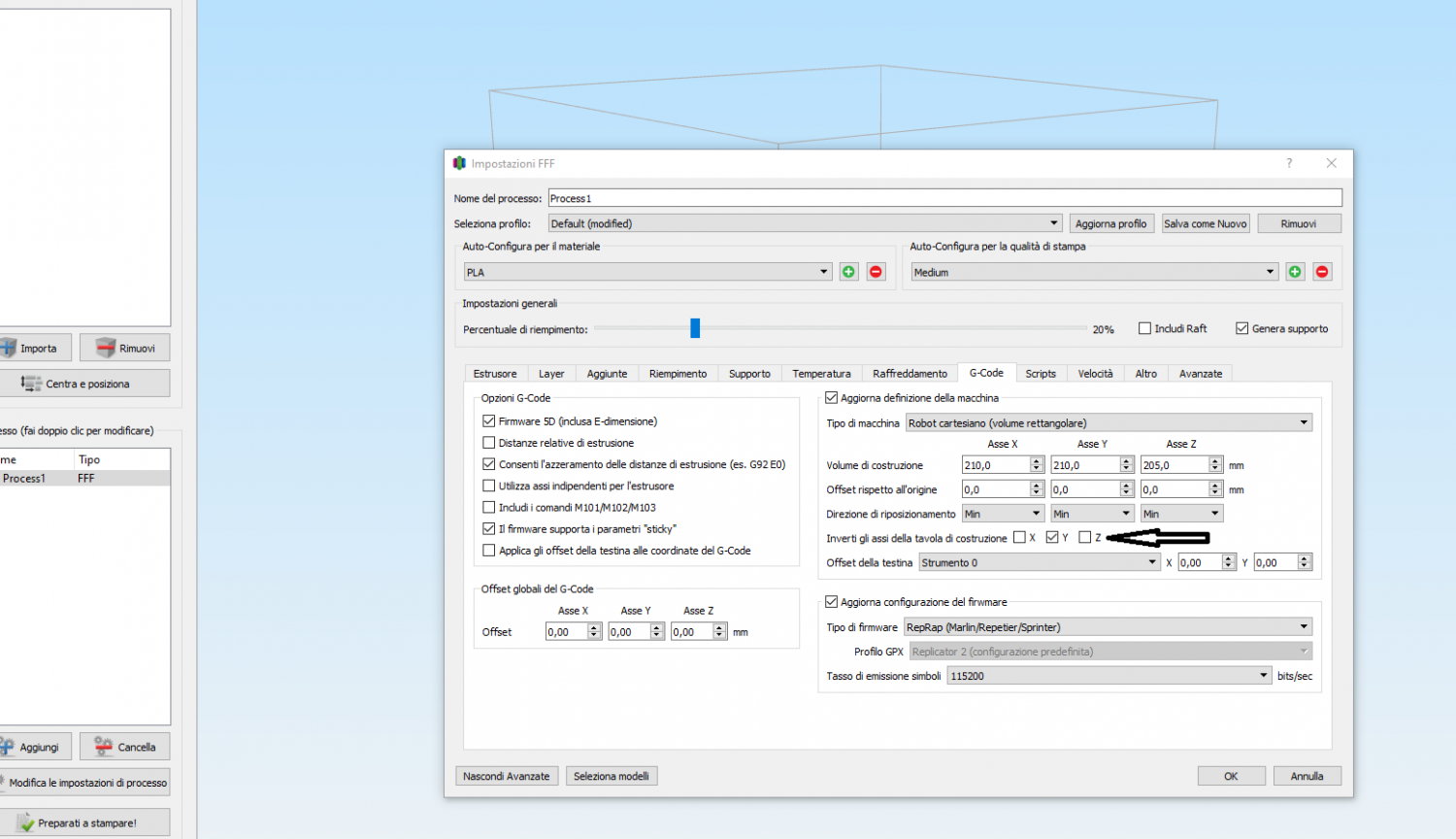
Task: Expand the Tipo di firmware dropdown
Action: tap(1108, 627)
